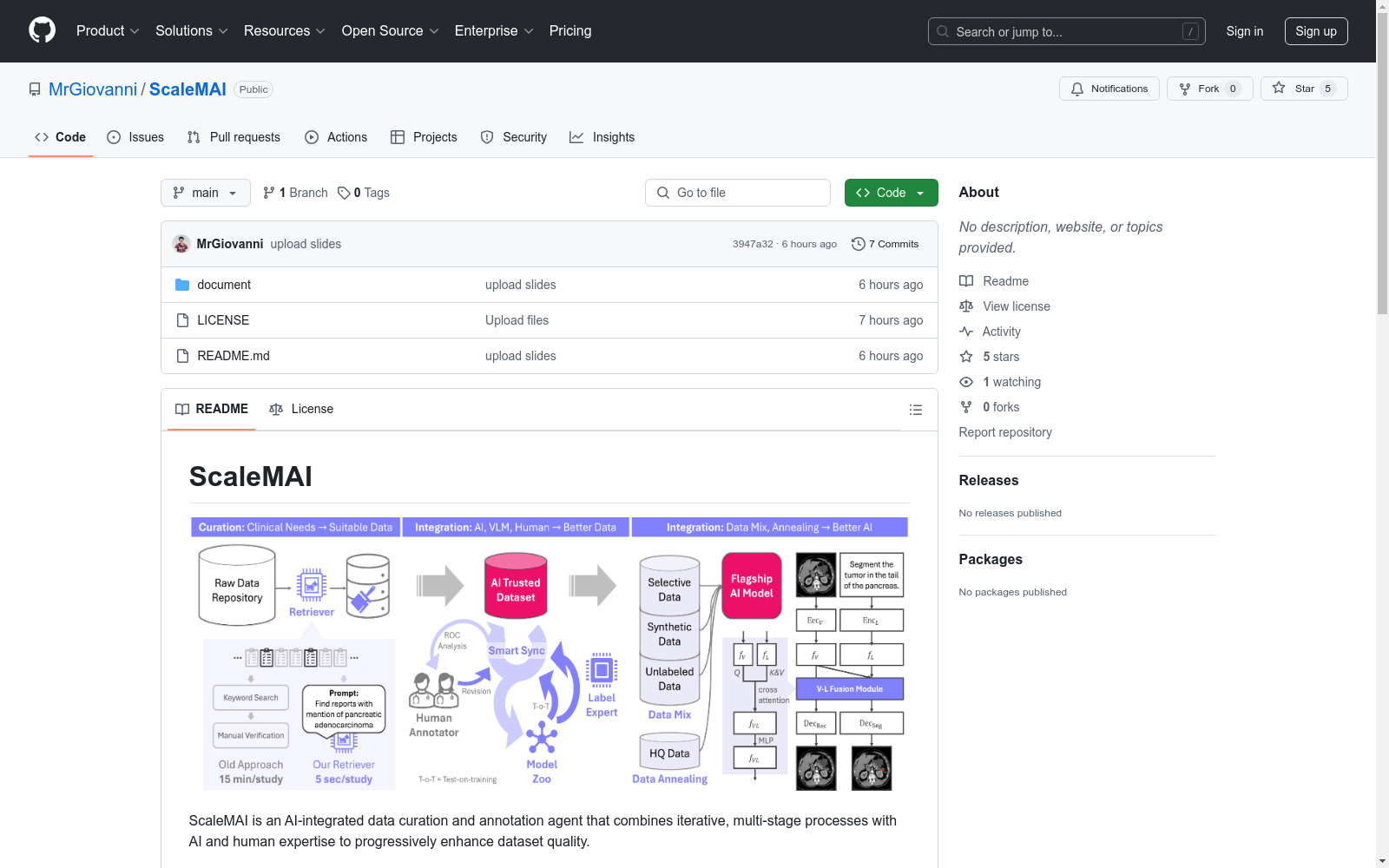The image size is (1389, 868).
Task: Click the ScaleMAI diagram image
Action: tap(549, 654)
